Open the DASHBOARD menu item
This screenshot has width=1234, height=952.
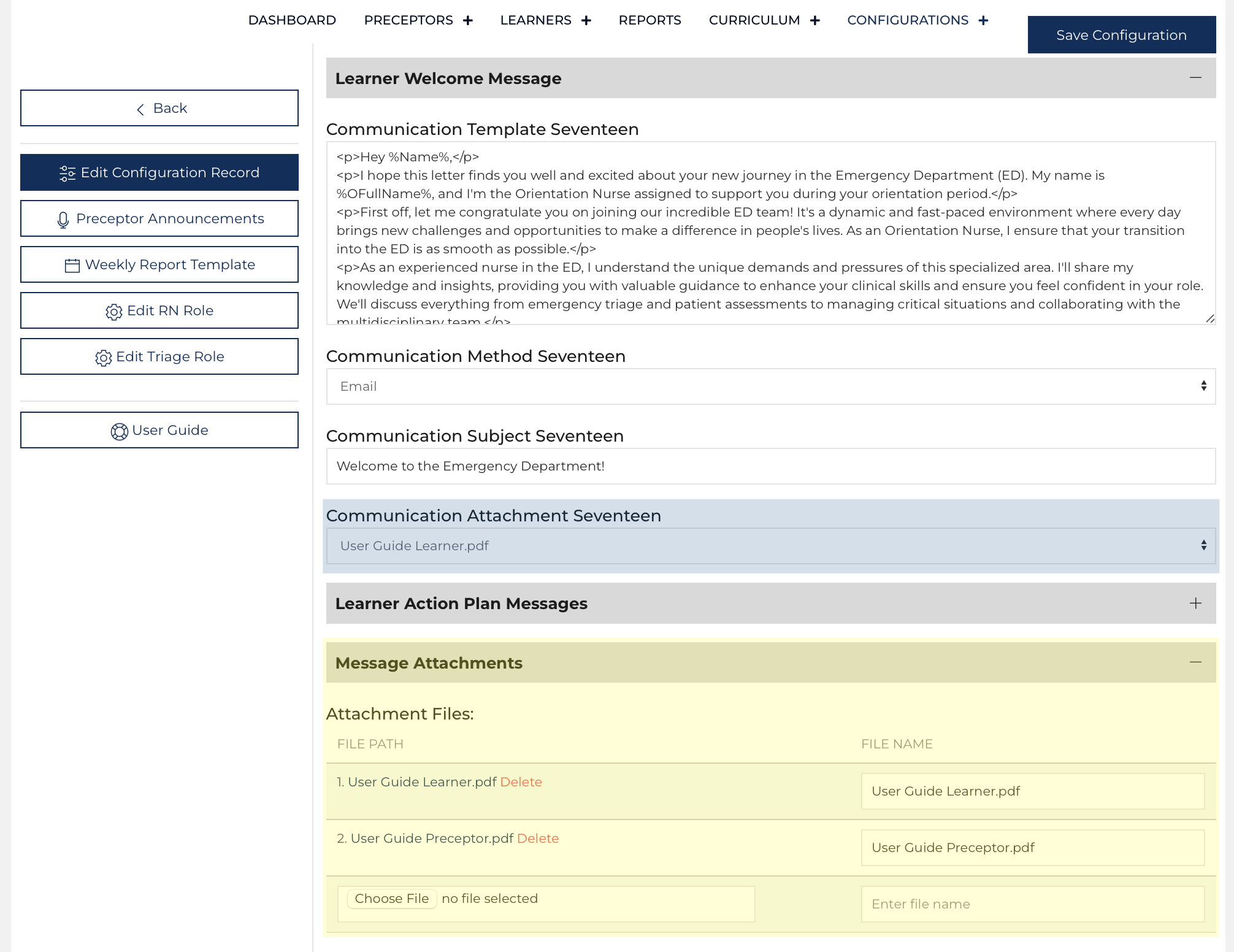pyautogui.click(x=292, y=20)
